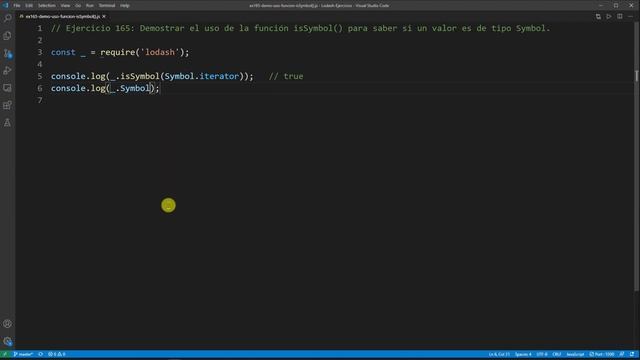Split the editor to the right

[x=620, y=16]
